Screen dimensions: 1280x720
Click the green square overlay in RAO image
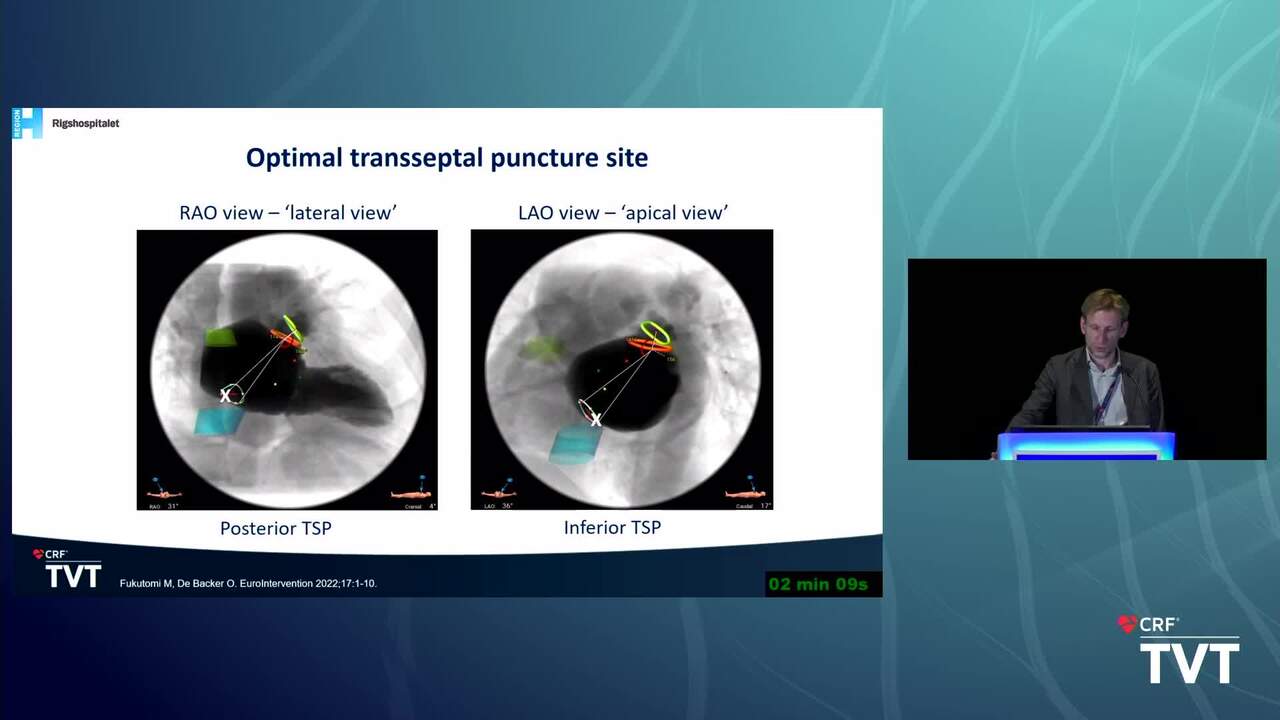tap(221, 338)
